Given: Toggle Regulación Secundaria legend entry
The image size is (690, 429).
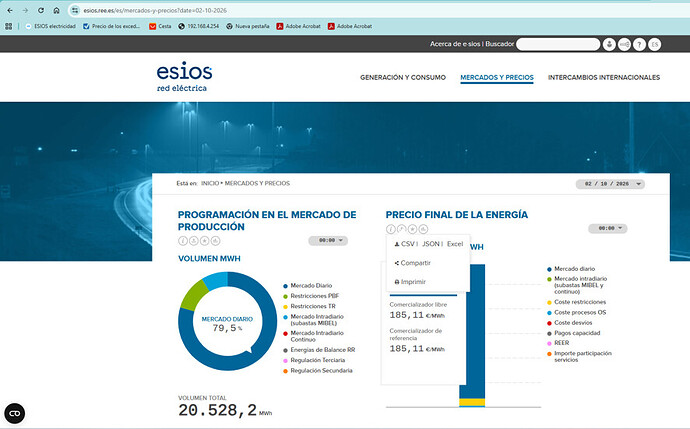Looking at the screenshot, I should 318,371.
